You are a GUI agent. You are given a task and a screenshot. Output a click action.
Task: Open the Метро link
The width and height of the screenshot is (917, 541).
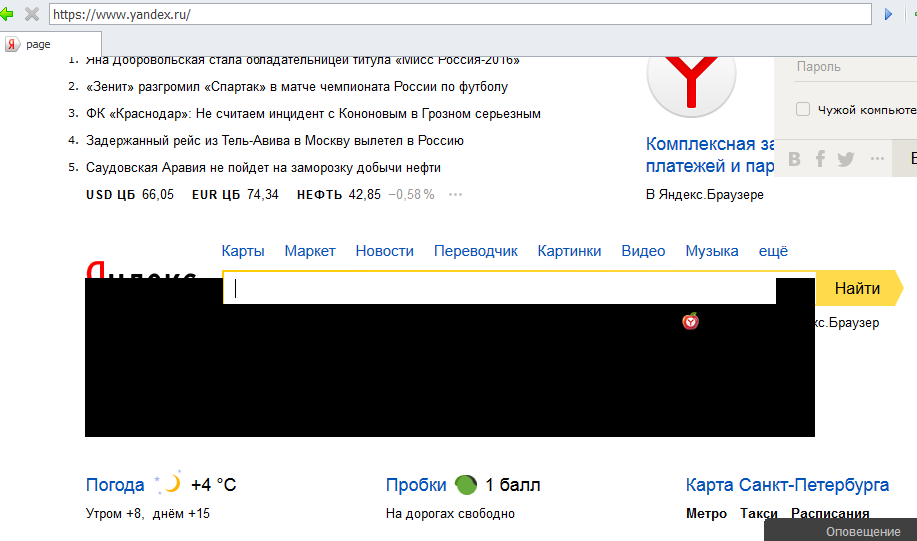[706, 514]
